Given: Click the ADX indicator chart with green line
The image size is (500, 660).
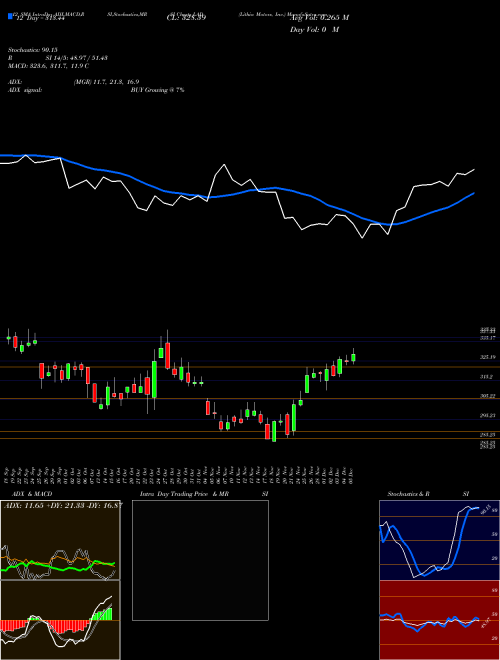Looking at the screenshot, I should 60,540.
